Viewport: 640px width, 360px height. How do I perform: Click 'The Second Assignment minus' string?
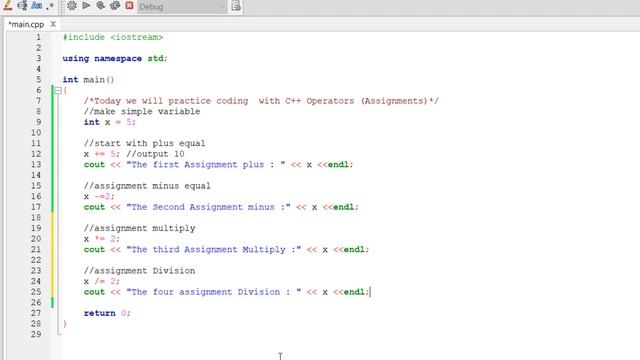208,207
